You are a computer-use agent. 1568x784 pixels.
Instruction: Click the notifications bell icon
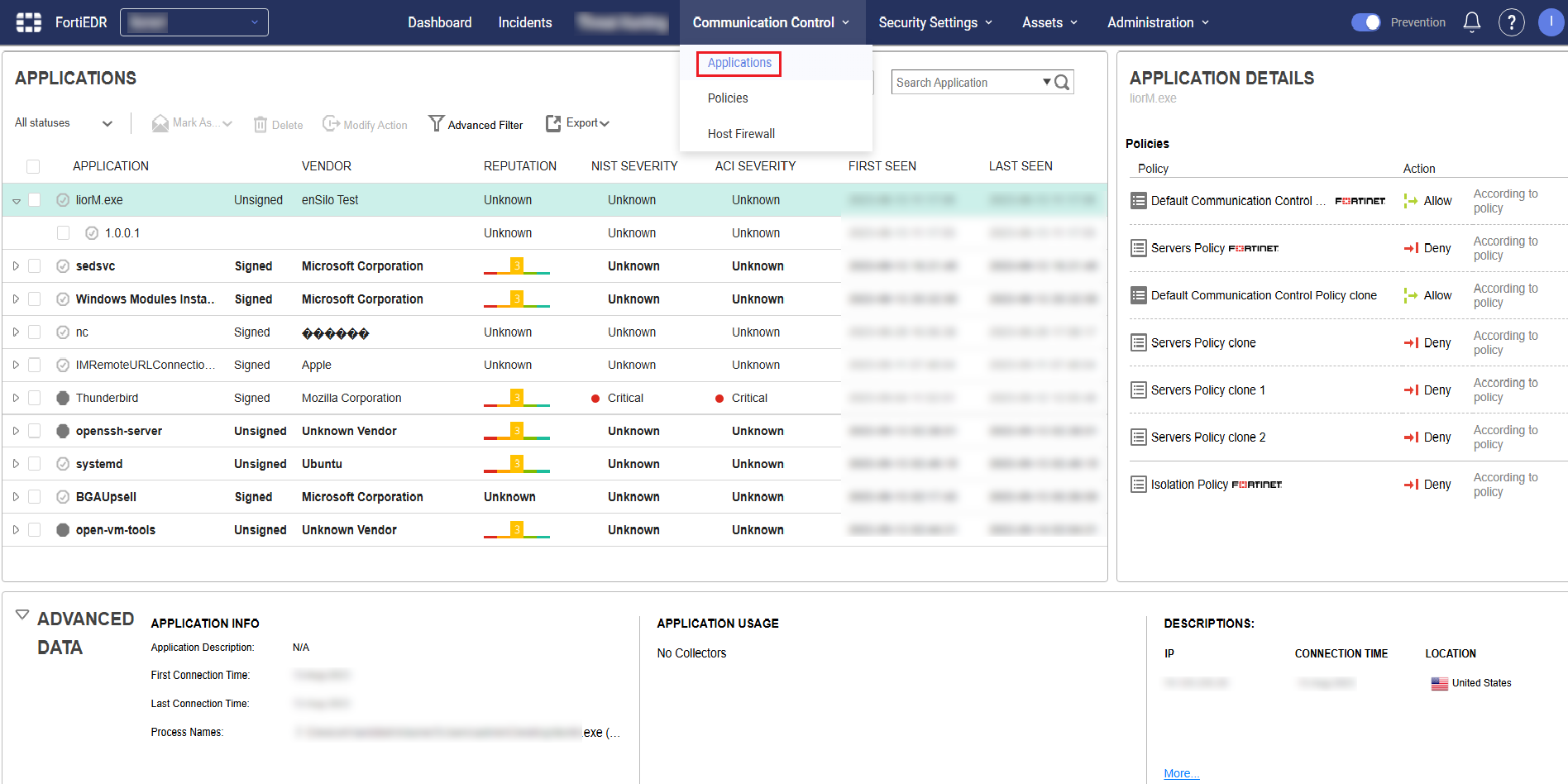tap(1471, 22)
